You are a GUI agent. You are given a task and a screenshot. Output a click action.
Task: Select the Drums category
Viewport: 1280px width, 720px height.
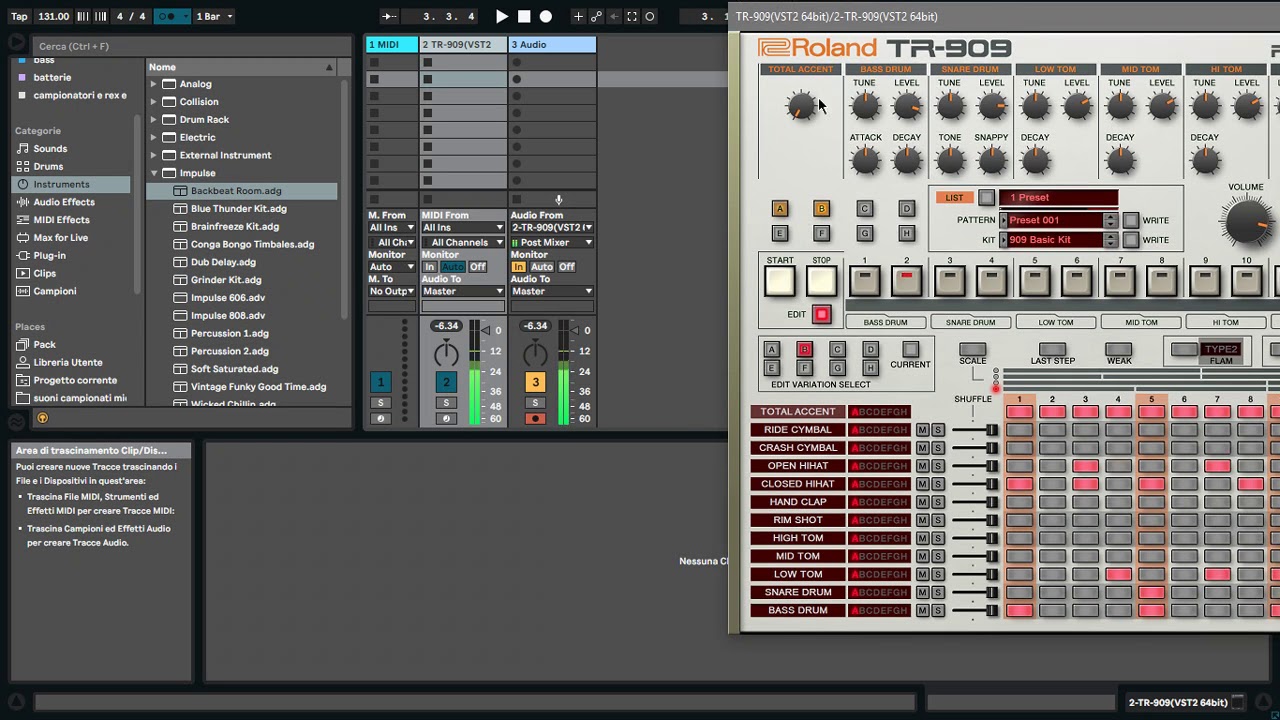48,166
